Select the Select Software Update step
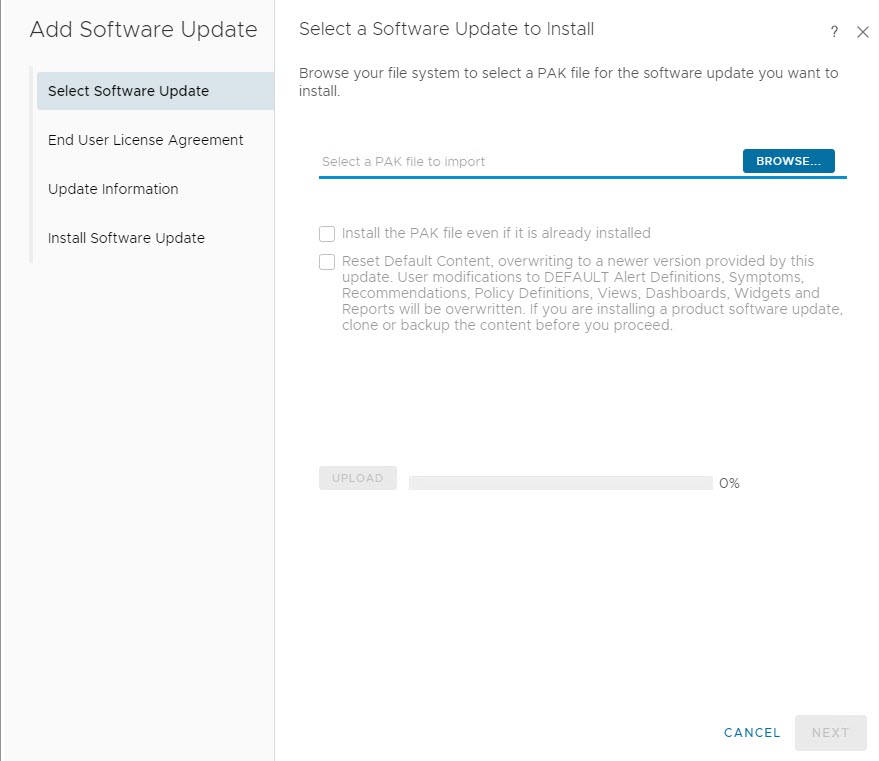This screenshot has width=879, height=761. (128, 91)
